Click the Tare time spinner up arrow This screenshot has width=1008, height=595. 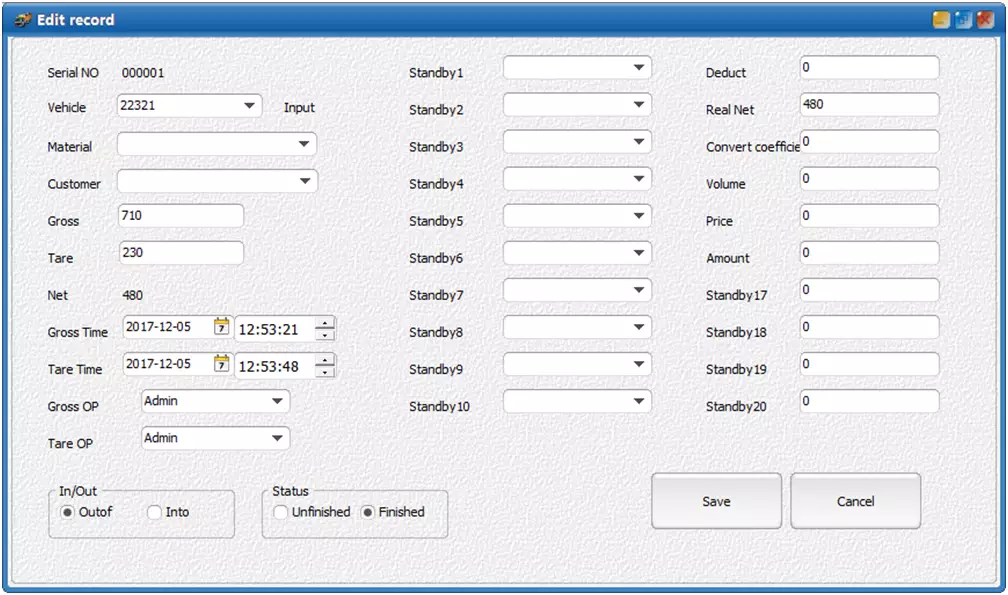click(325, 360)
